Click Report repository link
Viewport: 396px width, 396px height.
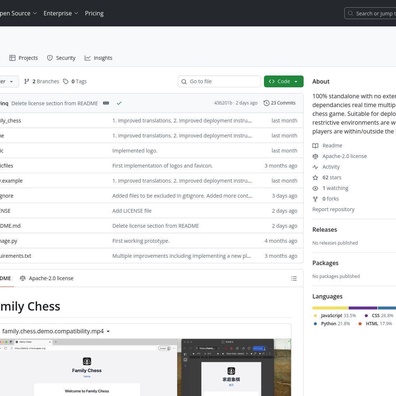pyautogui.click(x=333, y=209)
